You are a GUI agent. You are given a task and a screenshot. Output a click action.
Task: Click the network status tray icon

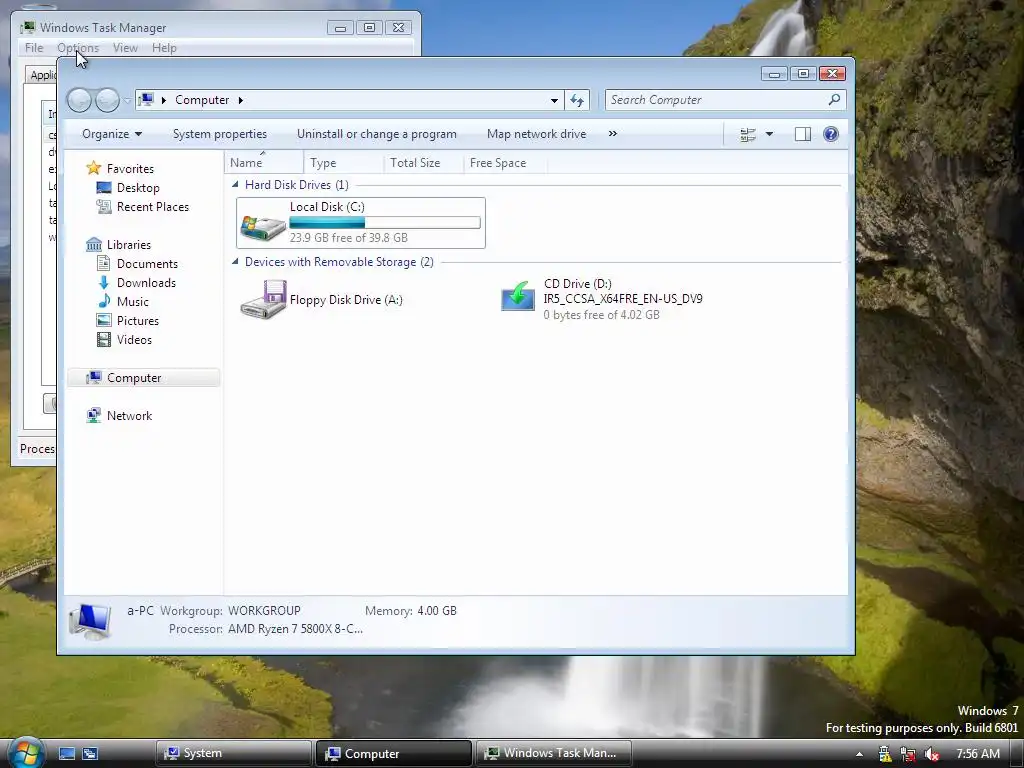(908, 754)
